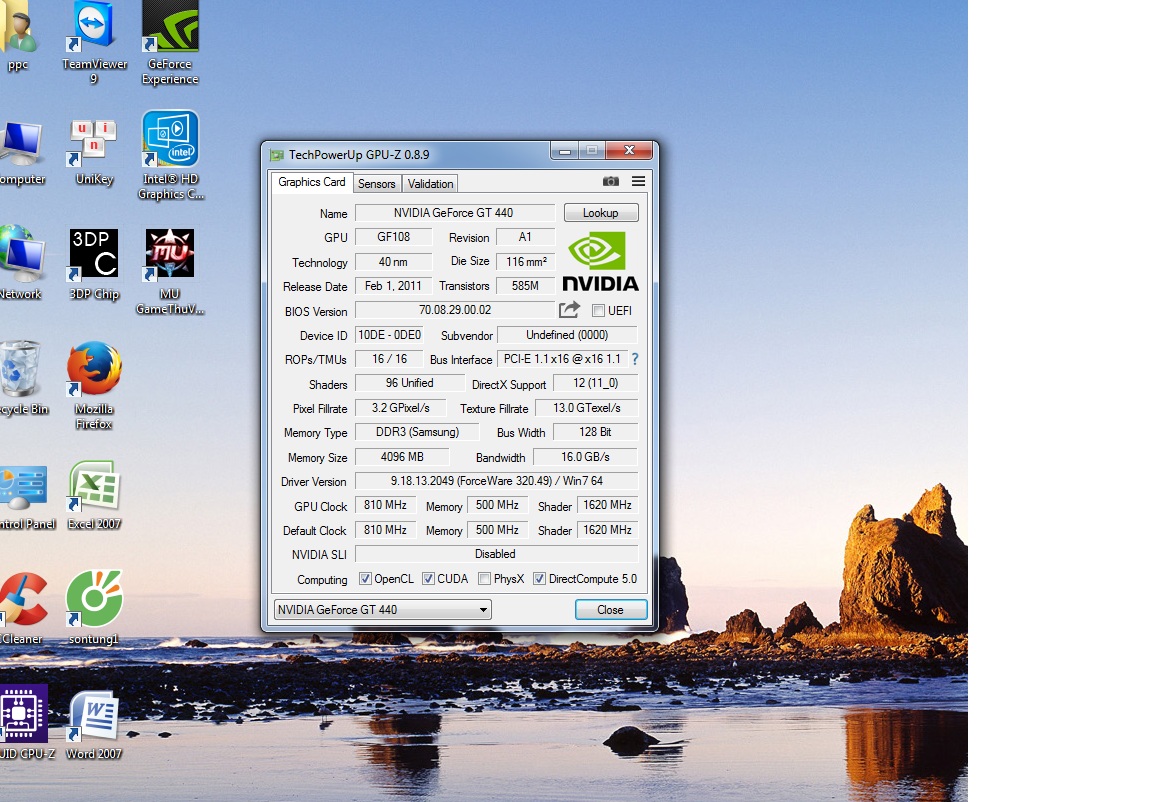
Task: Open the Network desktop icon
Action: click(22, 263)
